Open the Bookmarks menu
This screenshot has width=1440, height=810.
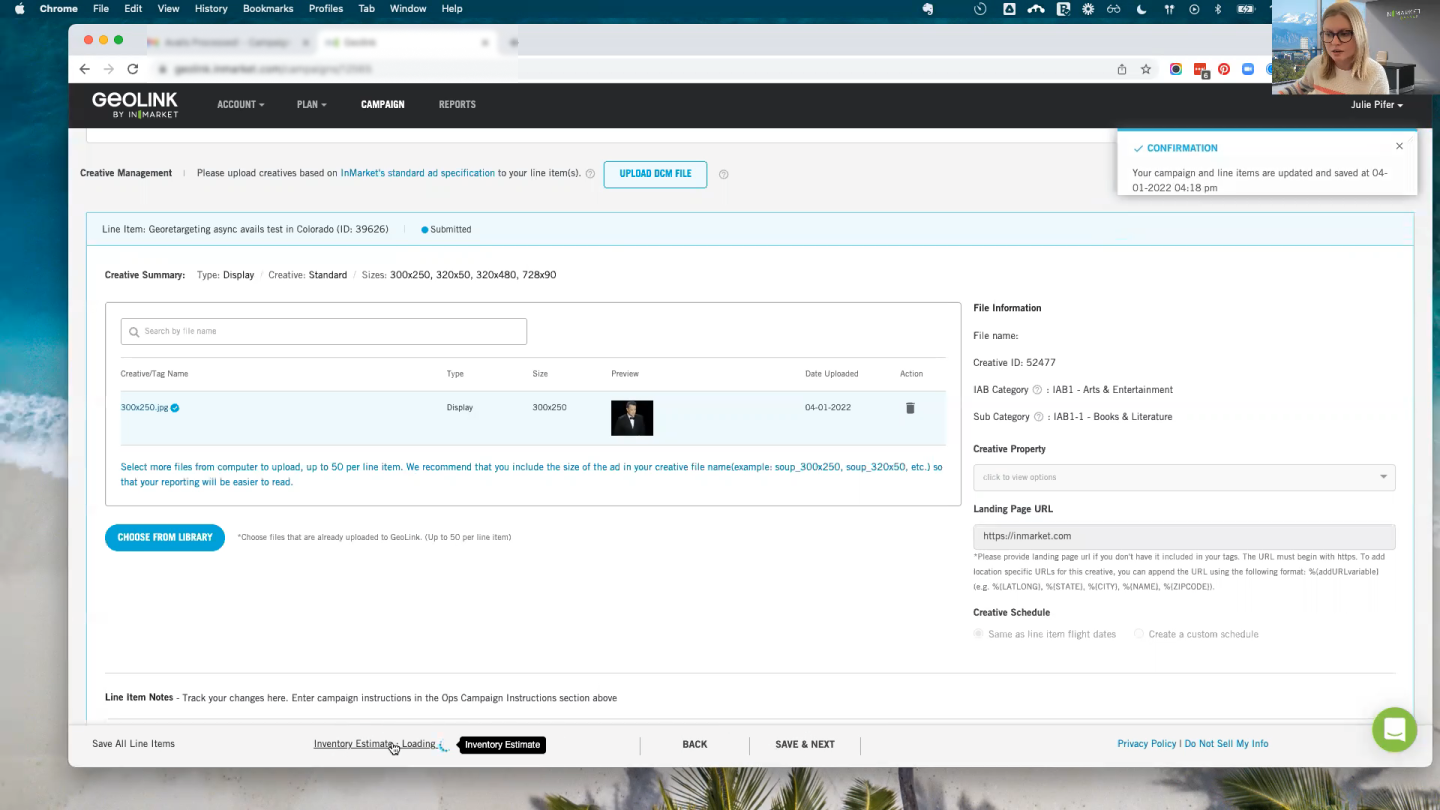click(268, 8)
